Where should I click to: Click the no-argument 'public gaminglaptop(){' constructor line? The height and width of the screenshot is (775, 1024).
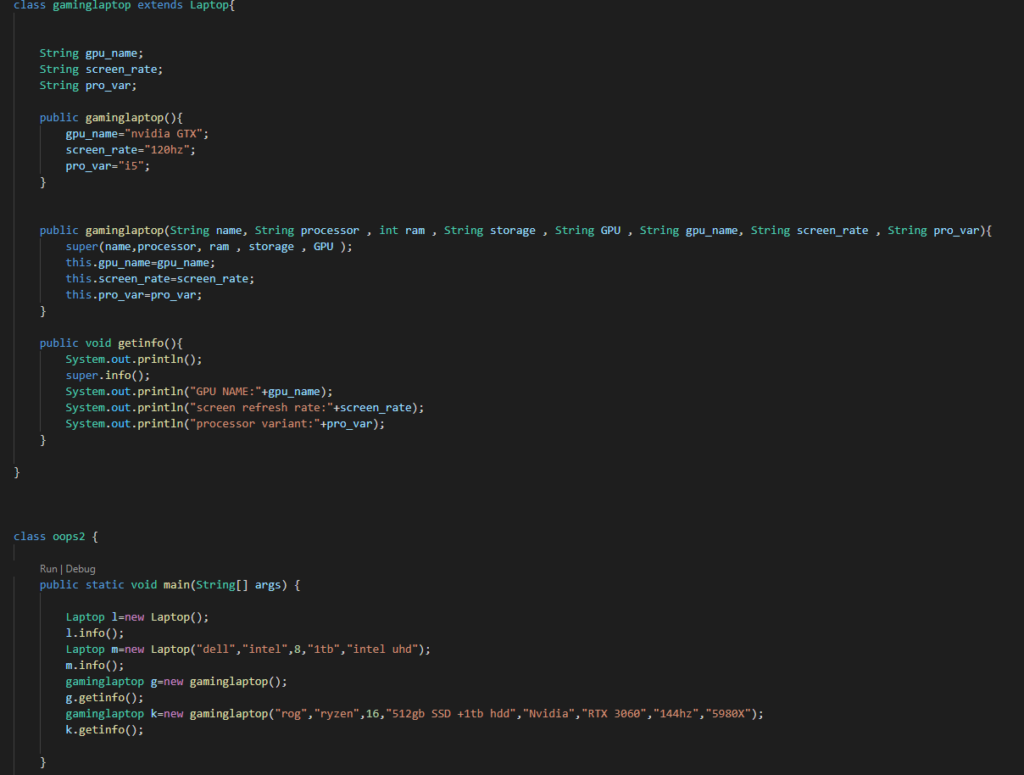[111, 118]
